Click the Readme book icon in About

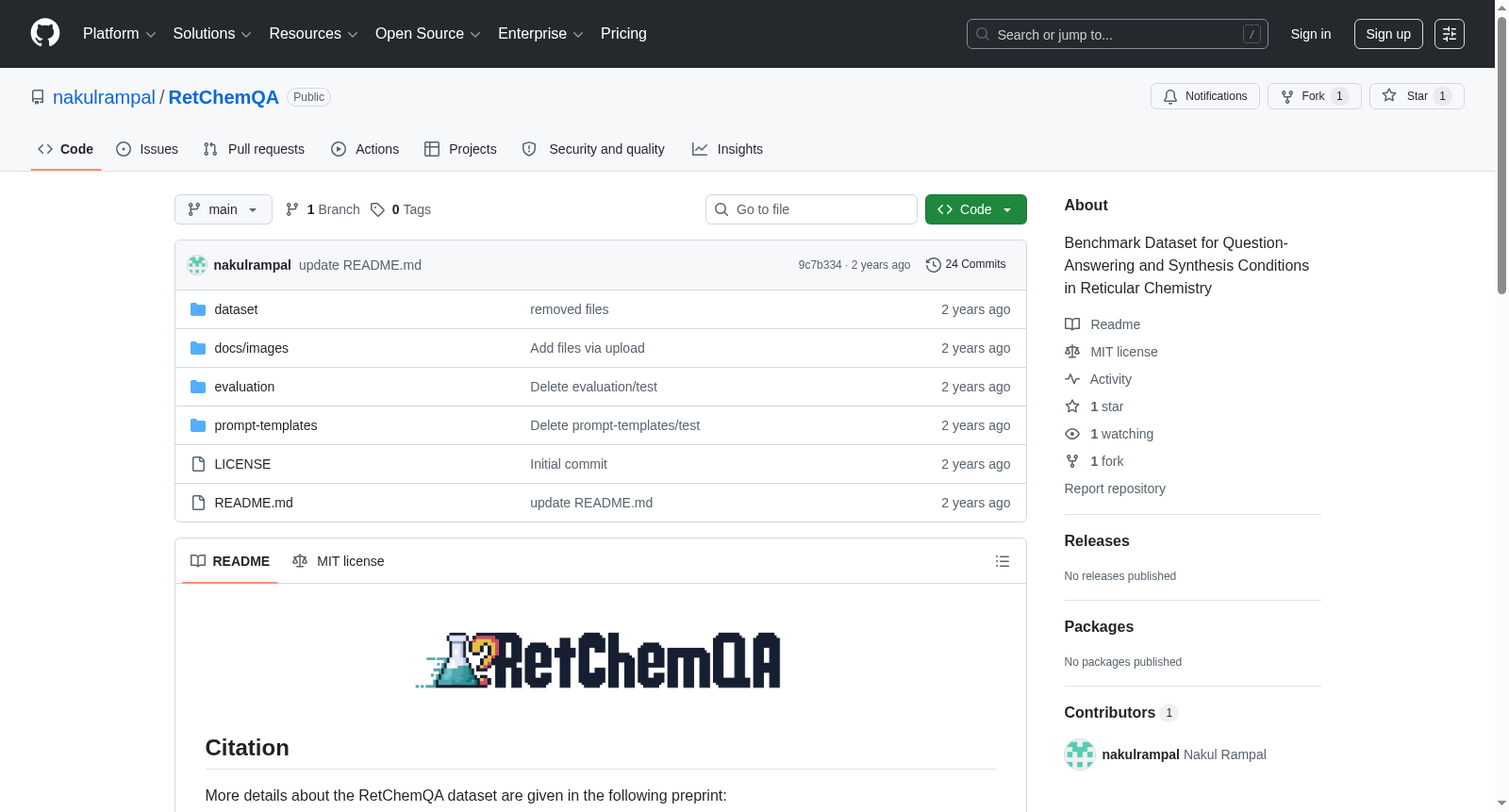1072,324
